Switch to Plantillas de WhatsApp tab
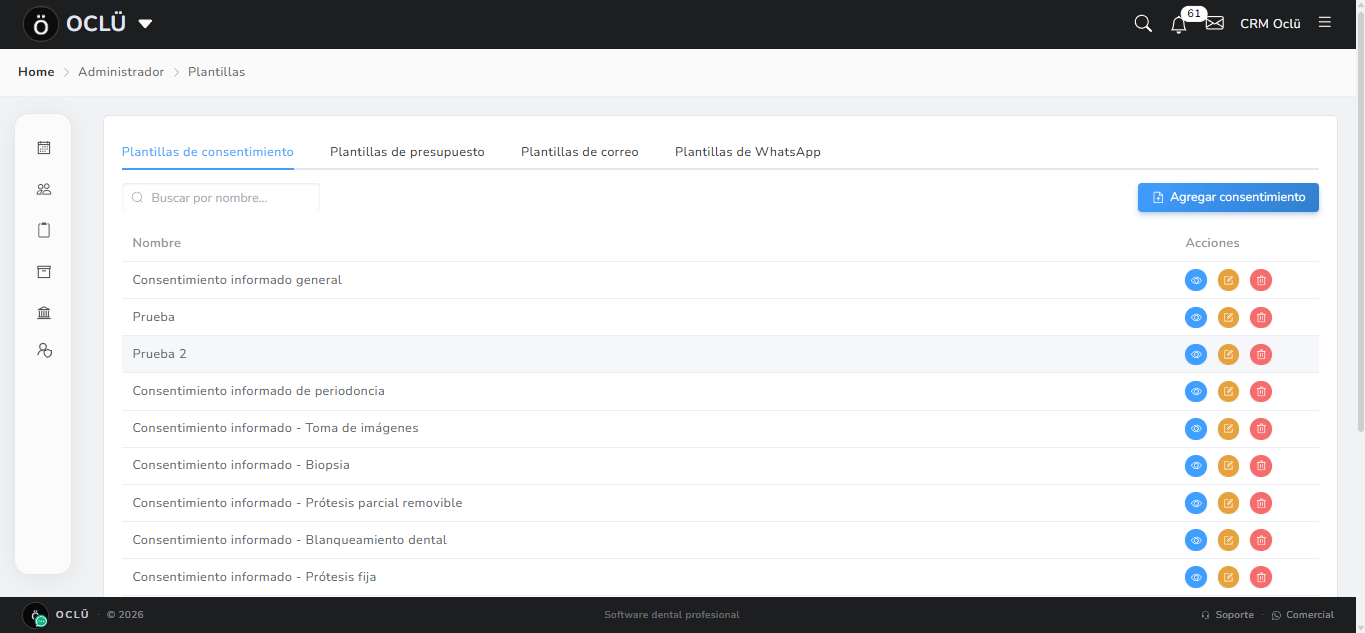The height and width of the screenshot is (633, 1365). coord(748,152)
